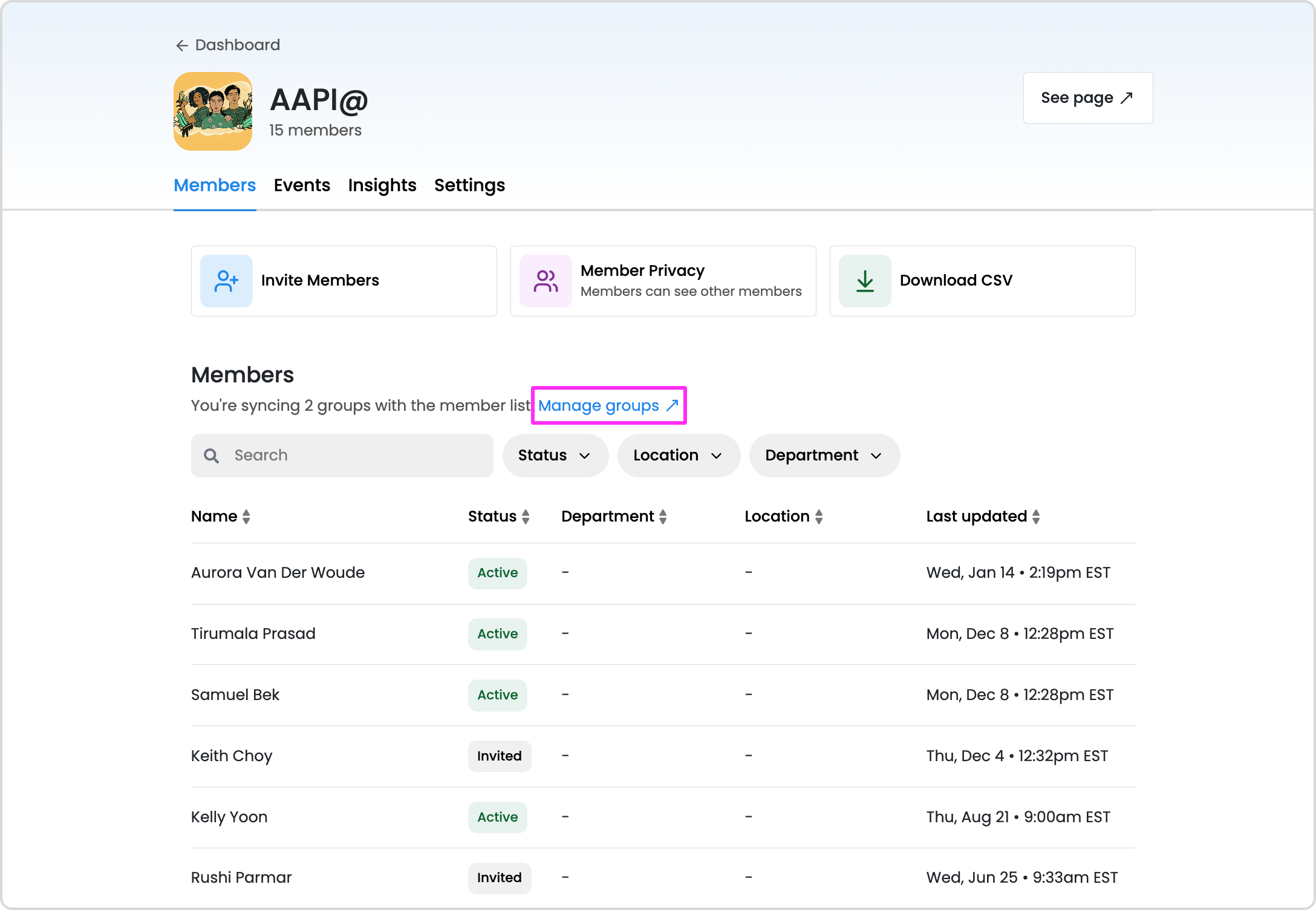This screenshot has width=1316, height=910.
Task: Click the Member Privacy people icon
Action: [546, 281]
